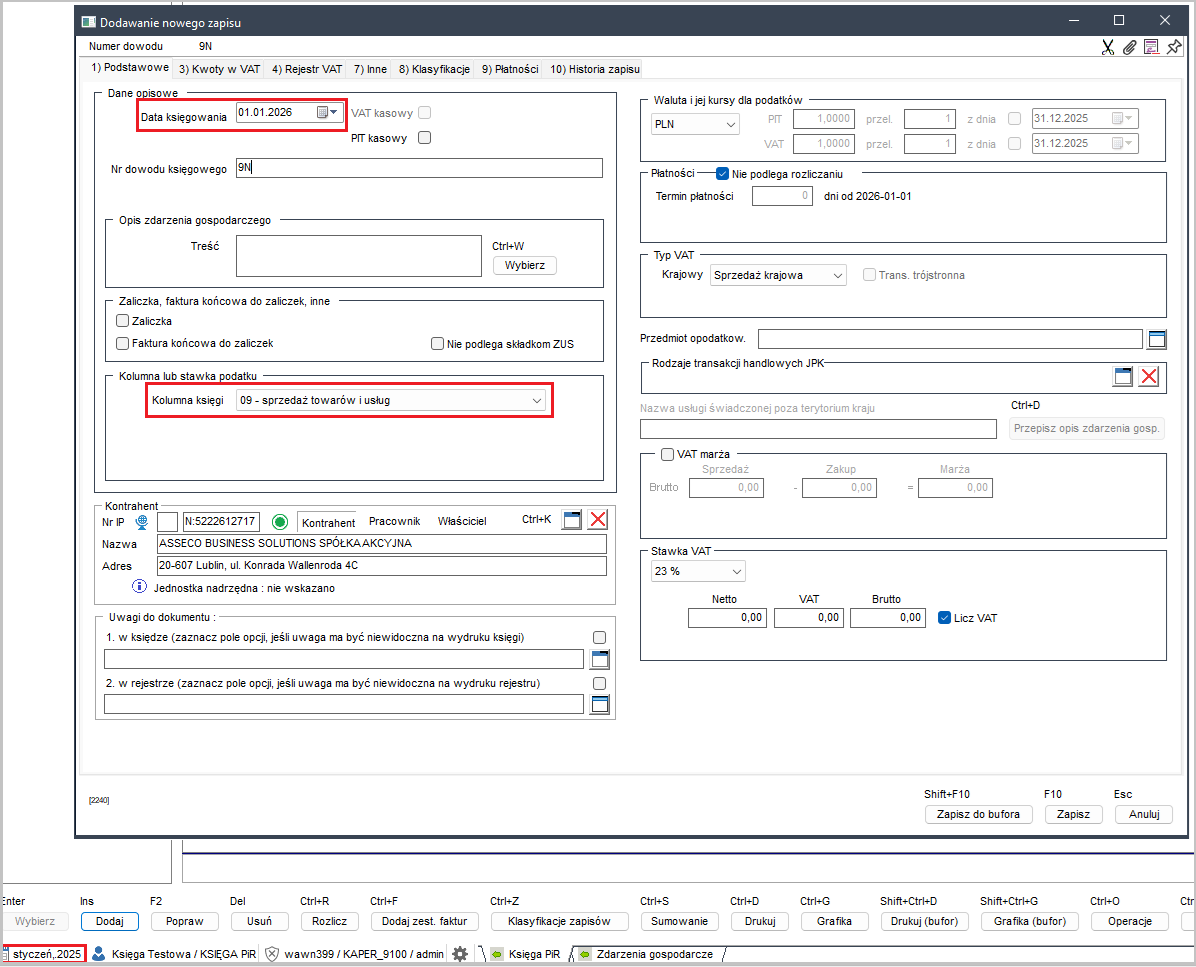Click the gear settings icon in status bar
Image resolution: width=1196 pixels, height=967 pixels.
[460, 954]
